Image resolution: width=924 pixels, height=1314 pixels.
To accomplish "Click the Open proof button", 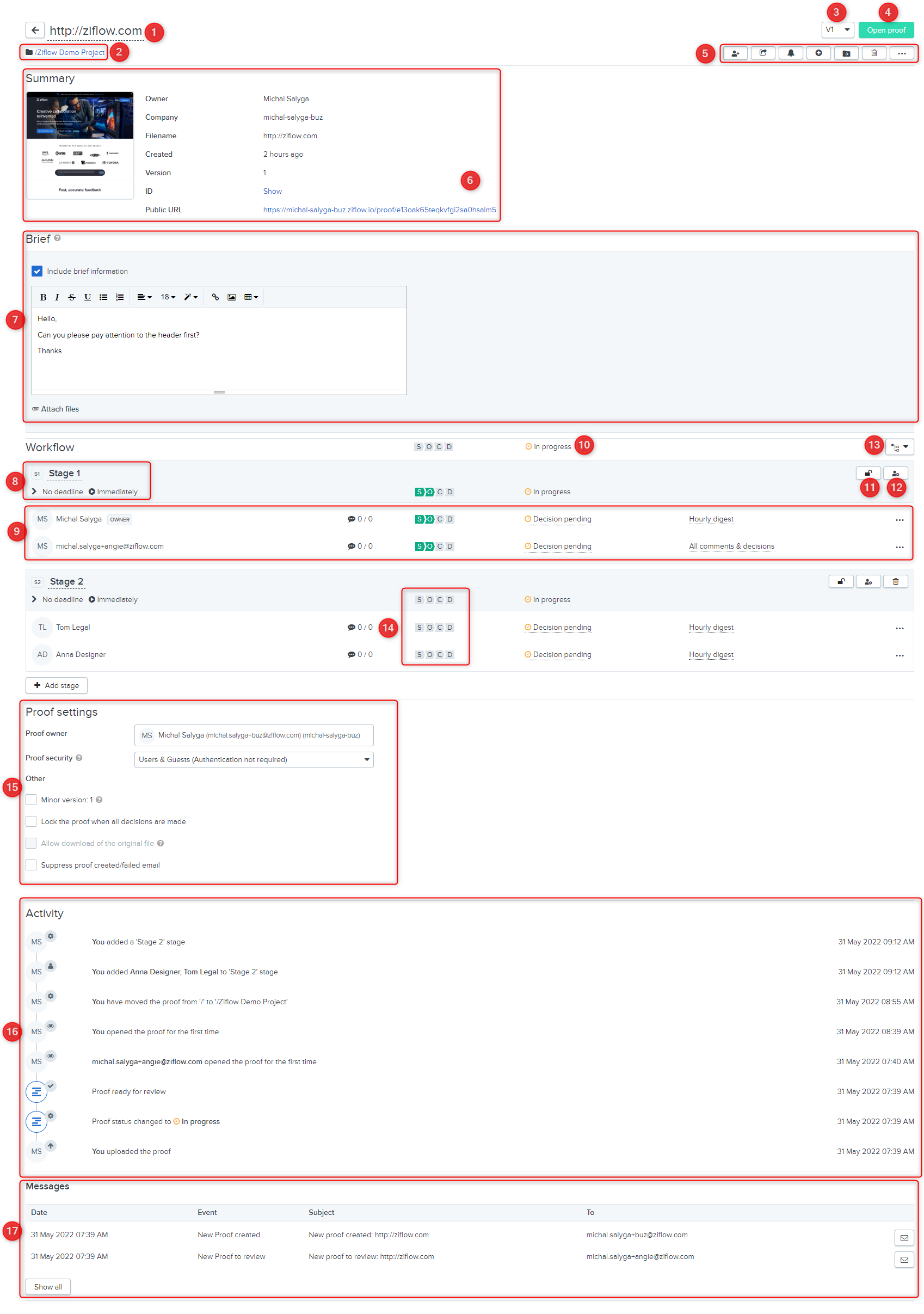I will (886, 30).
